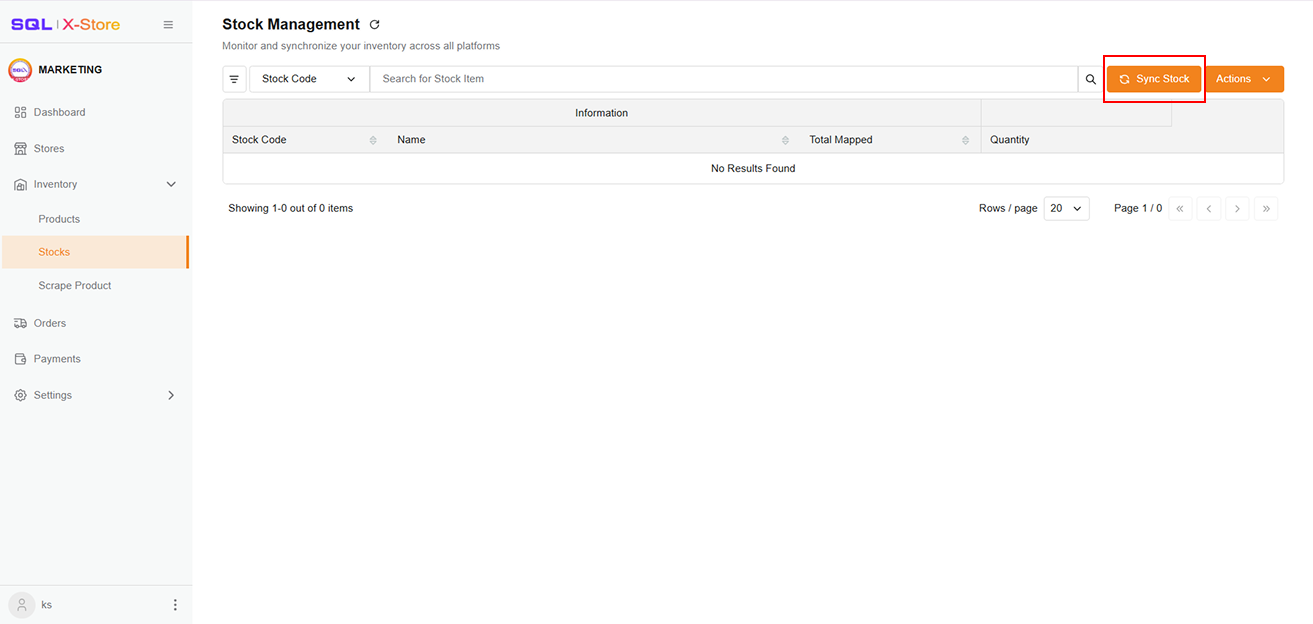Click the No Results Found message

click(753, 169)
